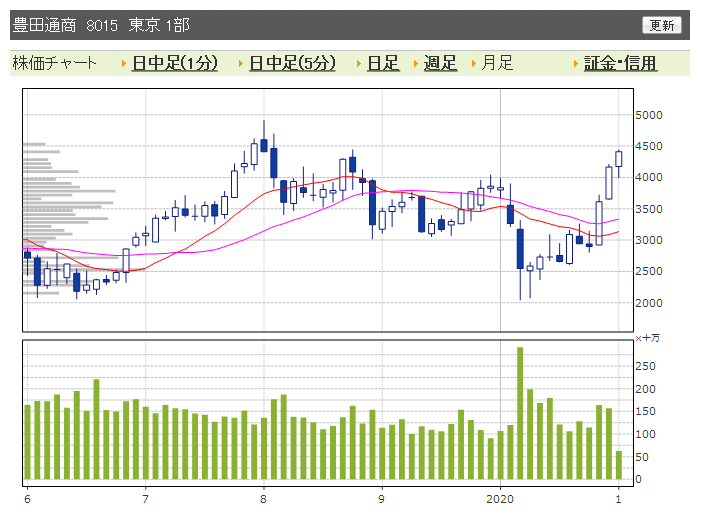Click the month 9 label on time axis
Image resolution: width=702 pixels, height=527 pixels.
[x=381, y=499]
